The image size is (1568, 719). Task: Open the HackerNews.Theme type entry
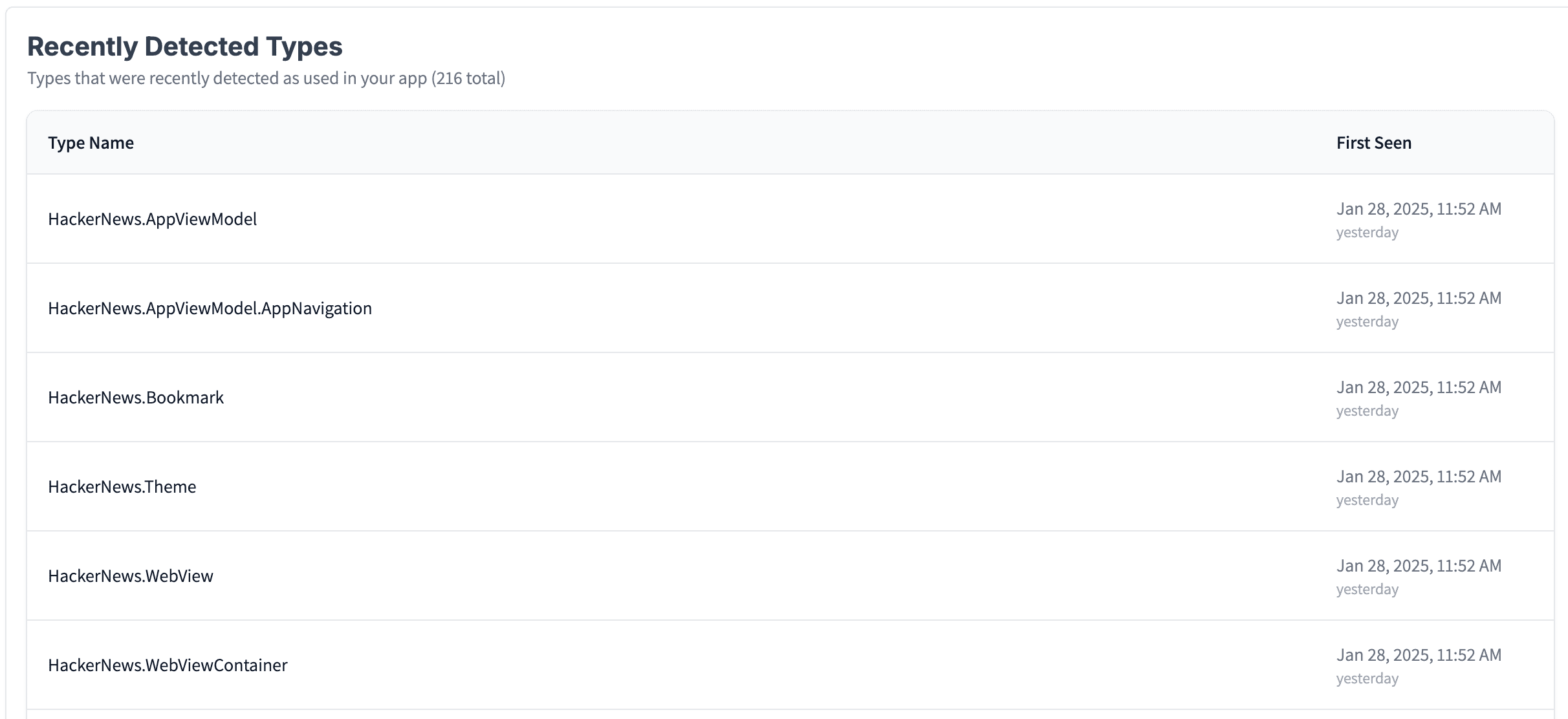coord(122,487)
